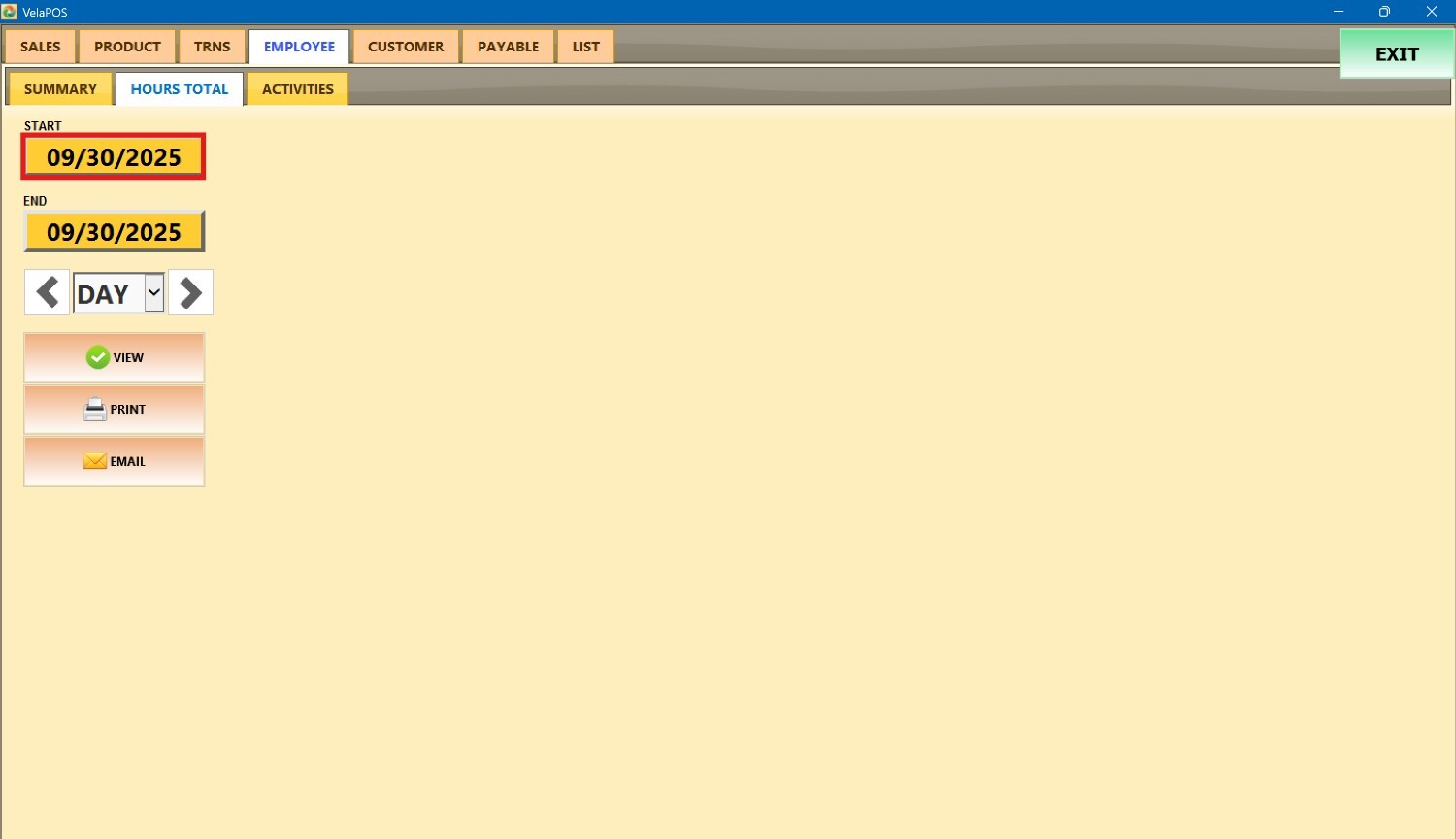Screen dimensions: 1456x839
Task: Show the SUMMARY sub-tab
Action: (x=60, y=89)
